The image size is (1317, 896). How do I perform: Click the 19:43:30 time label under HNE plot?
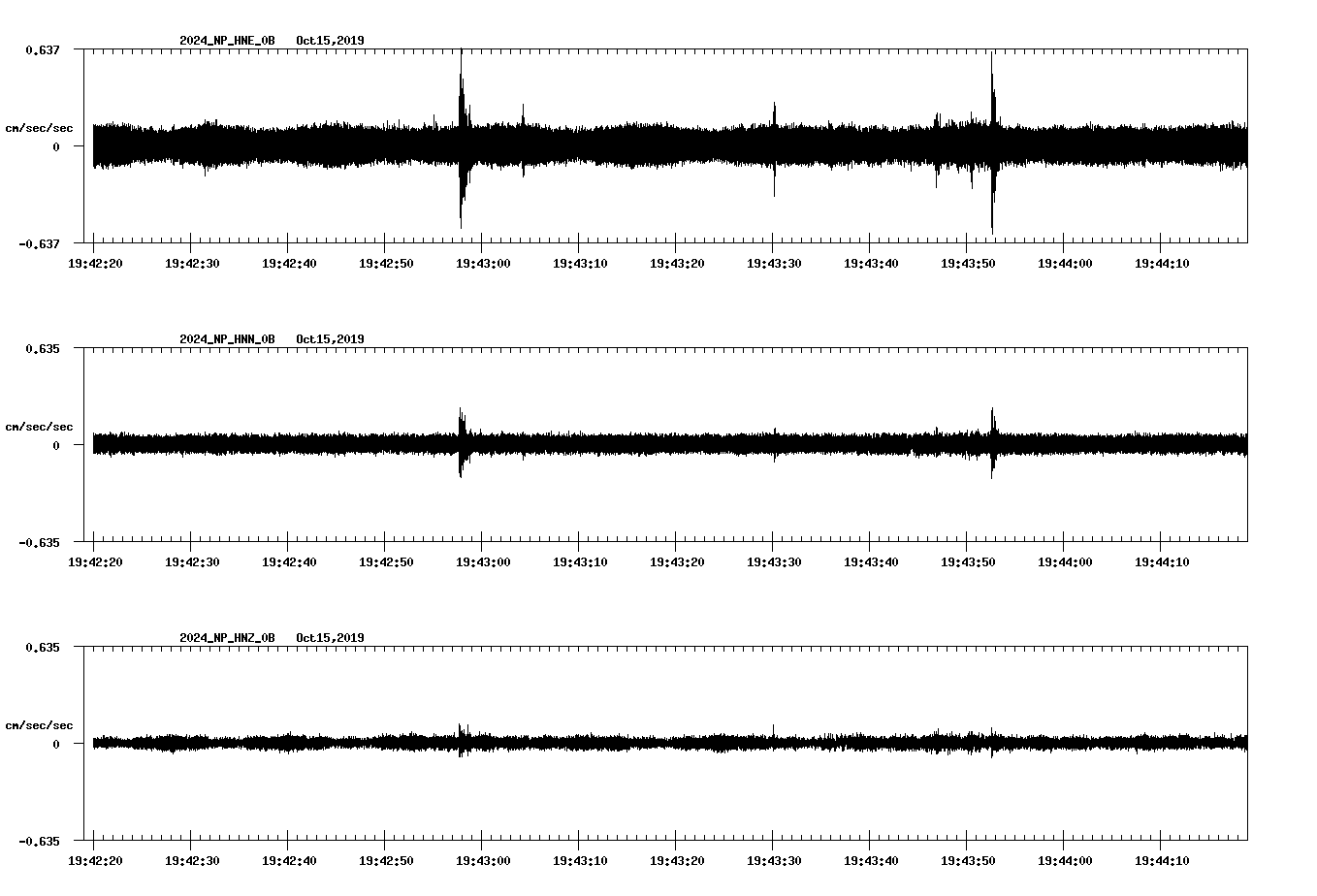click(774, 263)
